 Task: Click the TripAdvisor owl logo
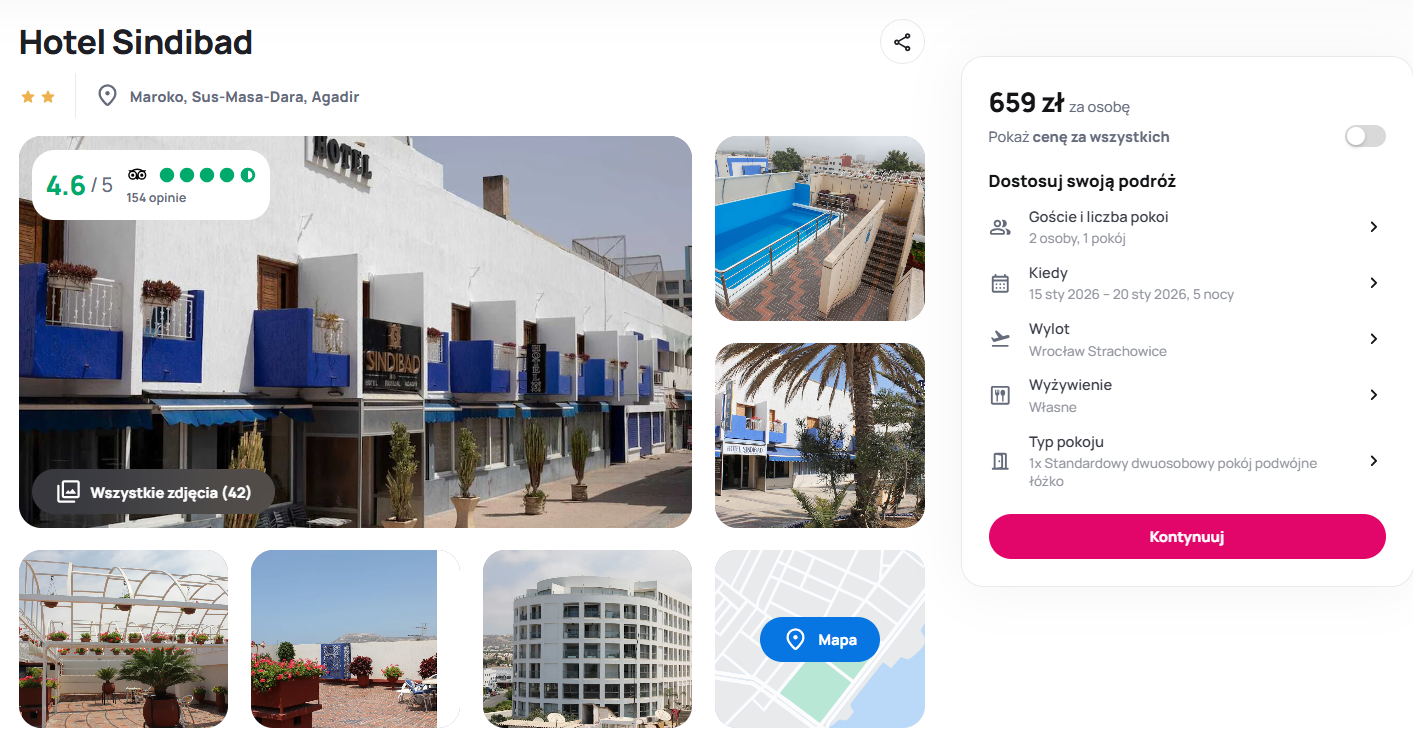pyautogui.click(x=137, y=175)
